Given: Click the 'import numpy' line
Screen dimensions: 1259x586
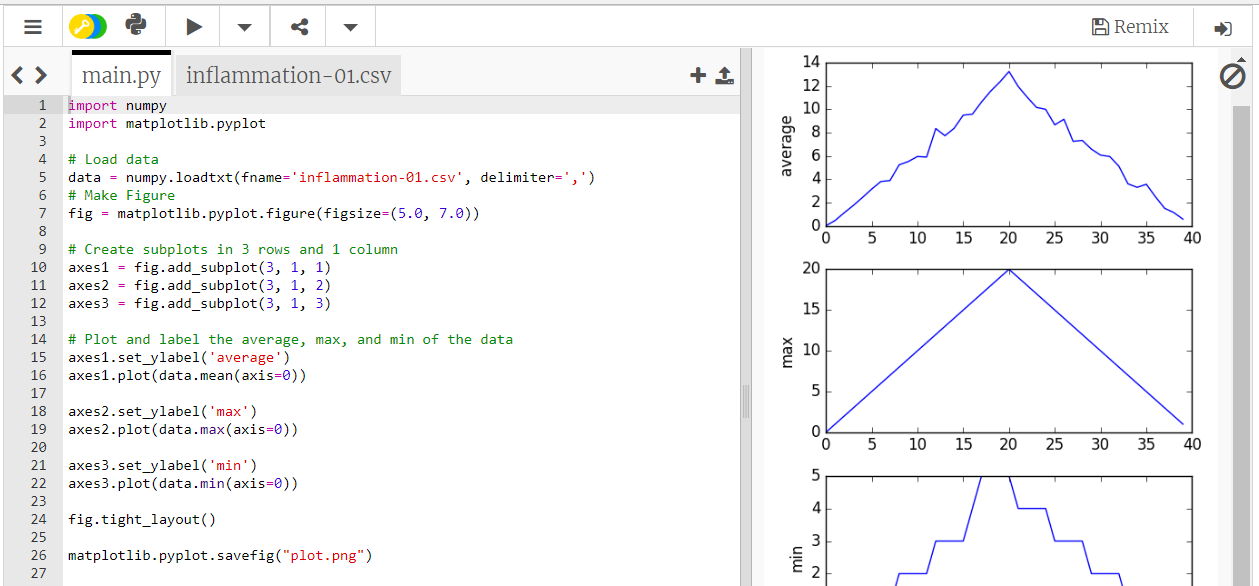Looking at the screenshot, I should [x=117, y=105].
